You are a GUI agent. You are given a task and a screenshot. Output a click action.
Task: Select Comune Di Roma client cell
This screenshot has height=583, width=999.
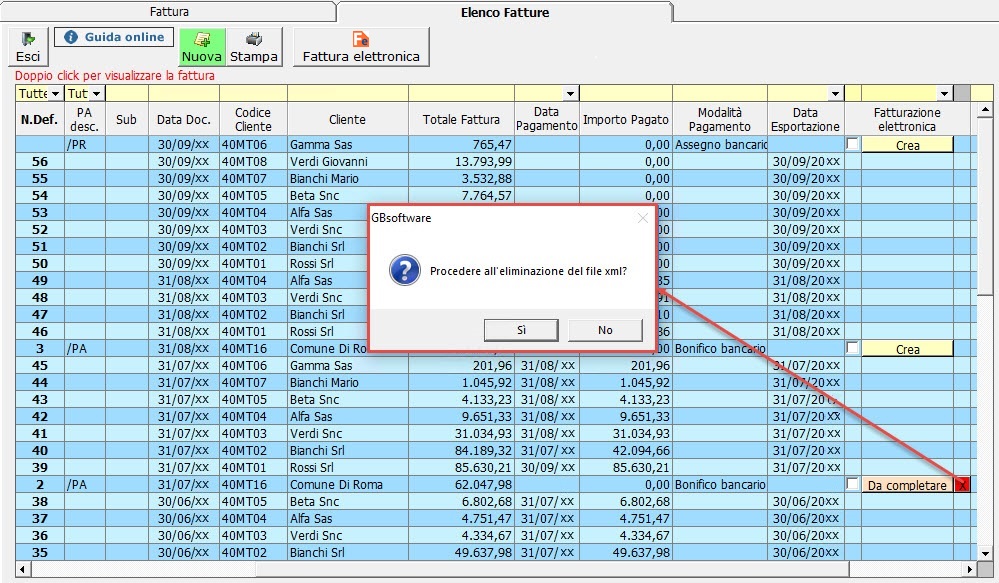pyautogui.click(x=347, y=485)
